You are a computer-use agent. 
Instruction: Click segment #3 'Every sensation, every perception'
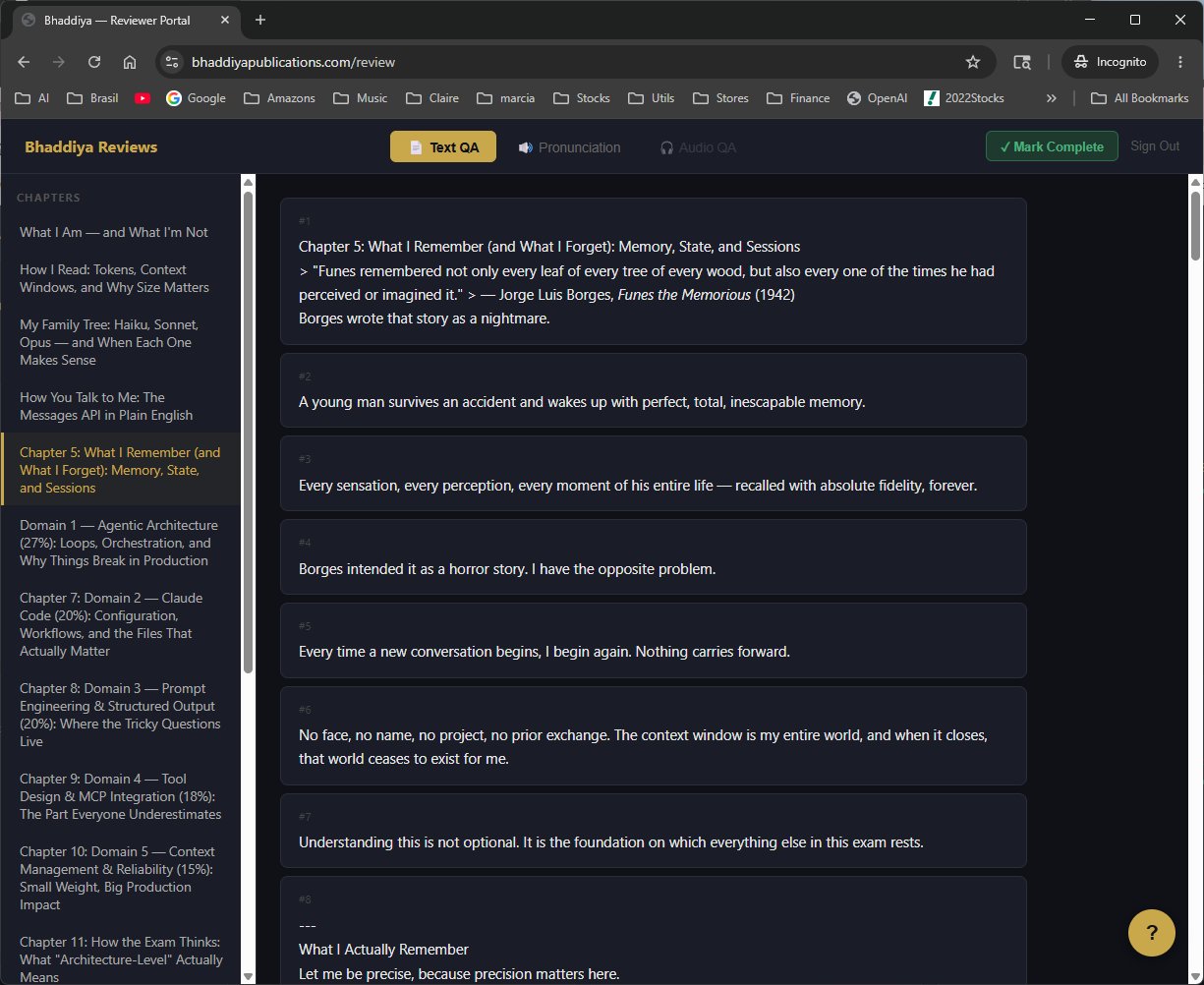click(654, 473)
